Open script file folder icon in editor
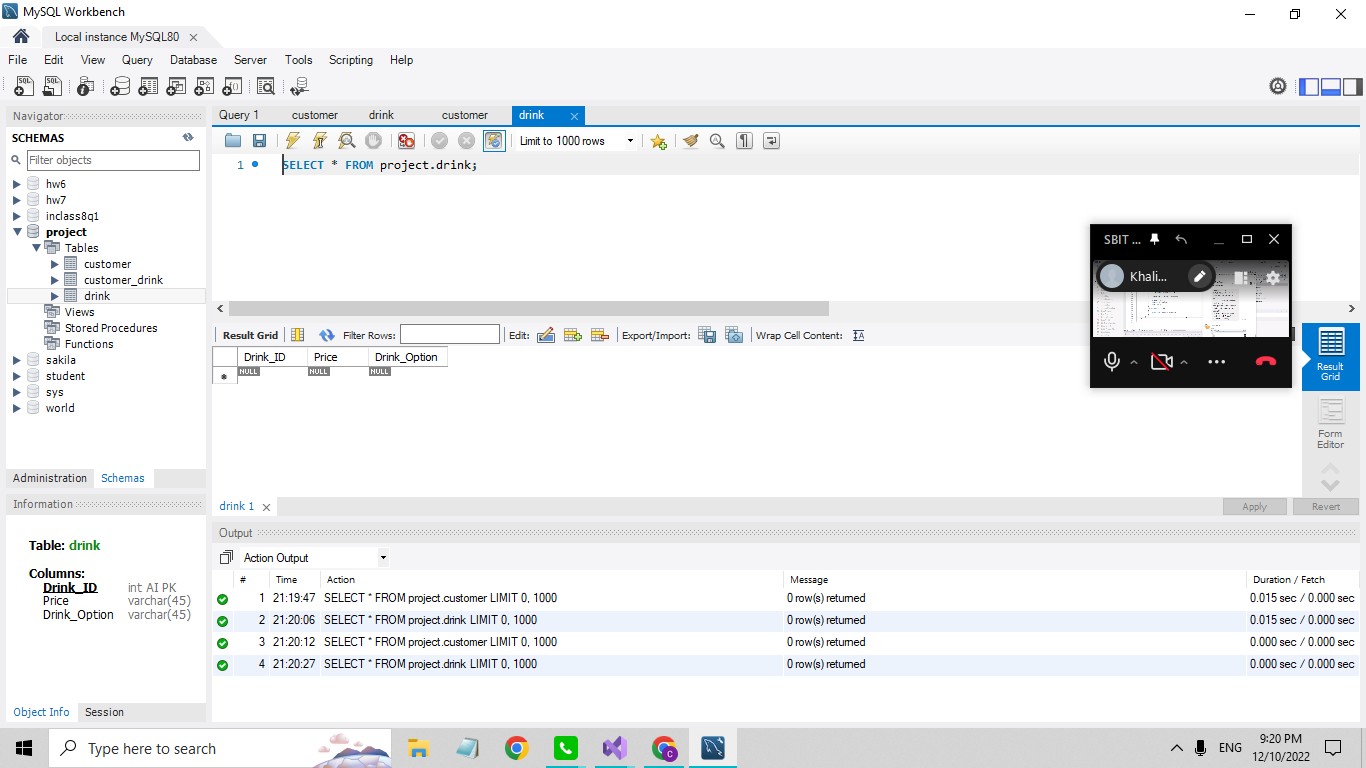Image resolution: width=1366 pixels, height=768 pixels. pyautogui.click(x=233, y=141)
